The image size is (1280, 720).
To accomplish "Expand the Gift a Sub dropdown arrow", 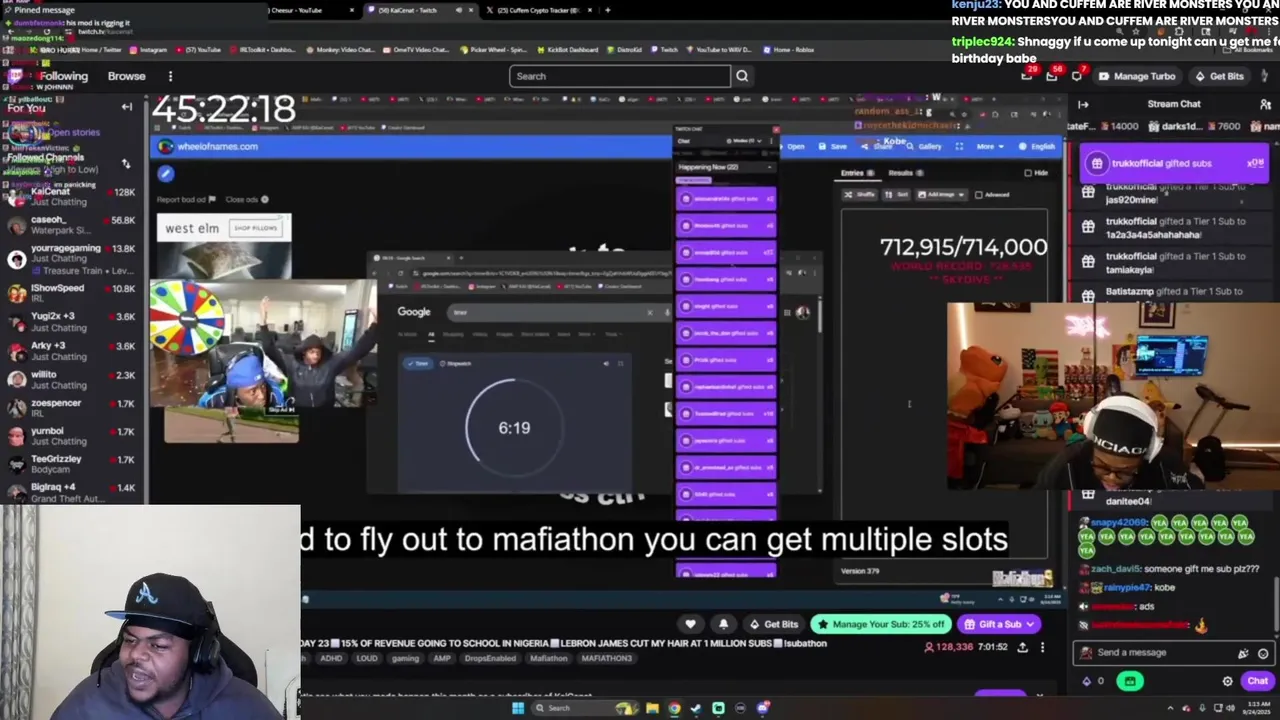I will (1031, 624).
